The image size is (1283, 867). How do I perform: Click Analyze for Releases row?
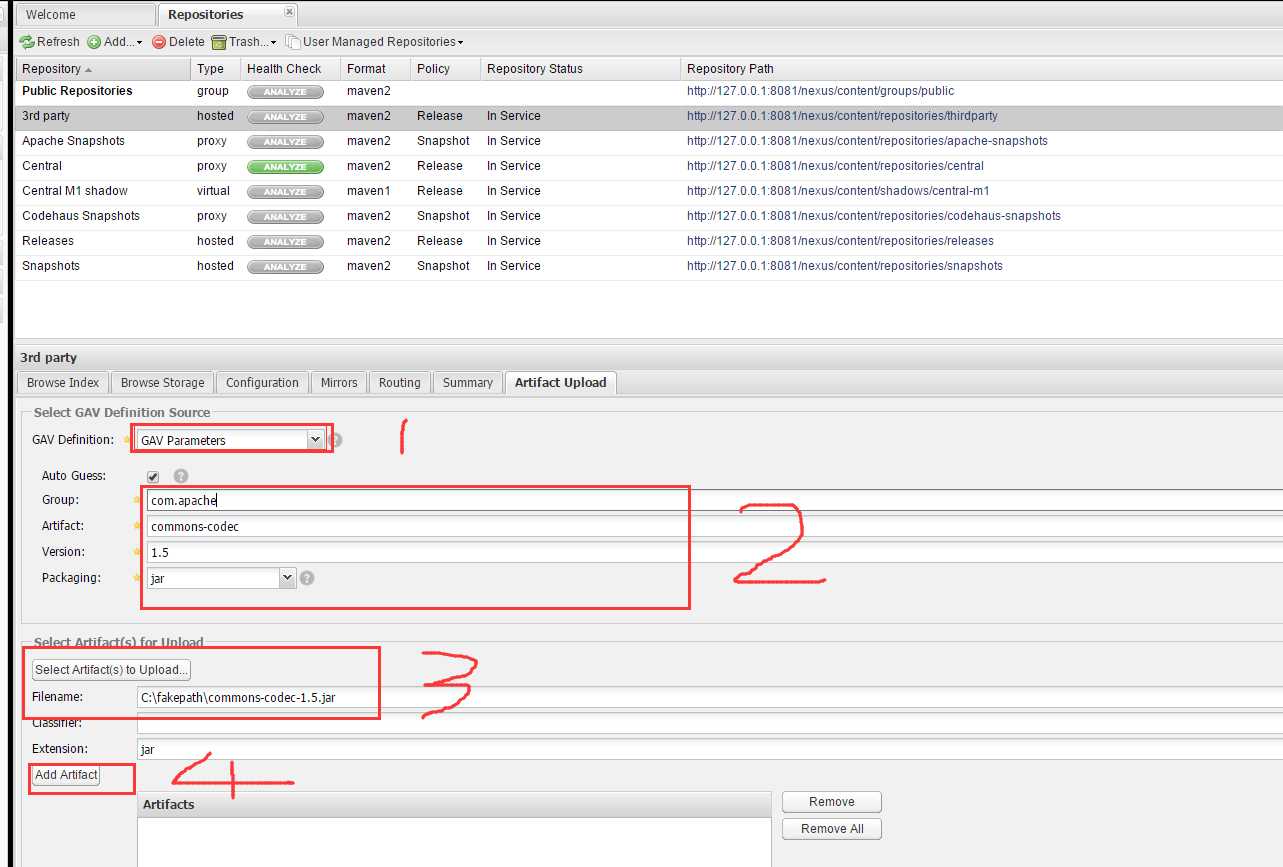285,242
